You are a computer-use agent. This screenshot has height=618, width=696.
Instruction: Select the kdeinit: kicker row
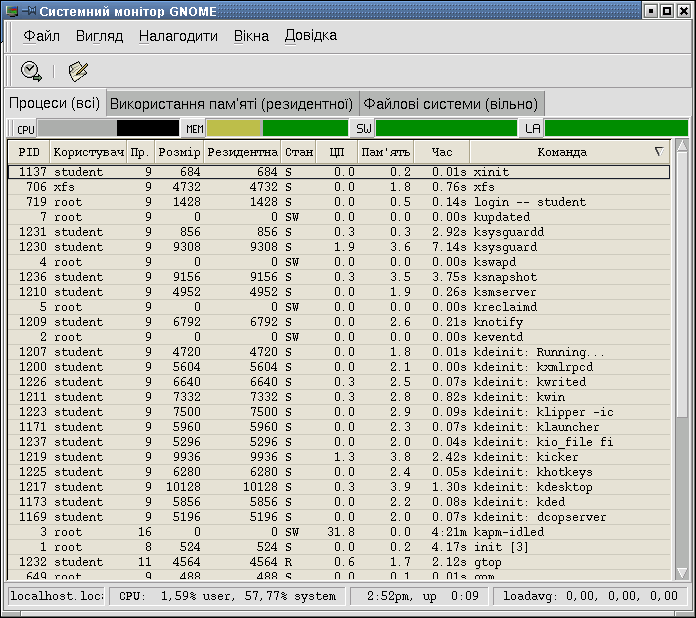pyautogui.click(x=339, y=457)
